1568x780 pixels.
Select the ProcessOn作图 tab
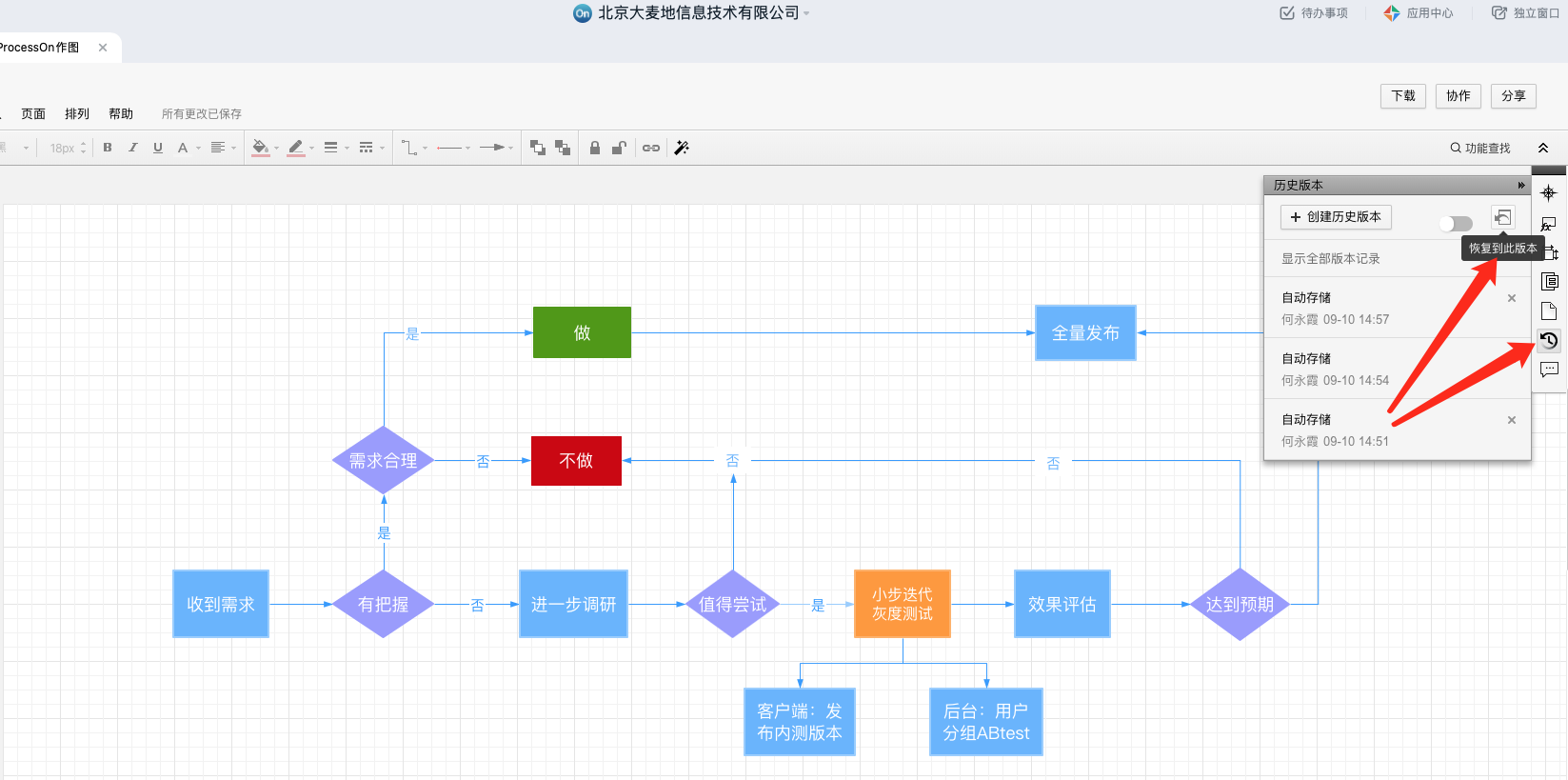pos(40,48)
